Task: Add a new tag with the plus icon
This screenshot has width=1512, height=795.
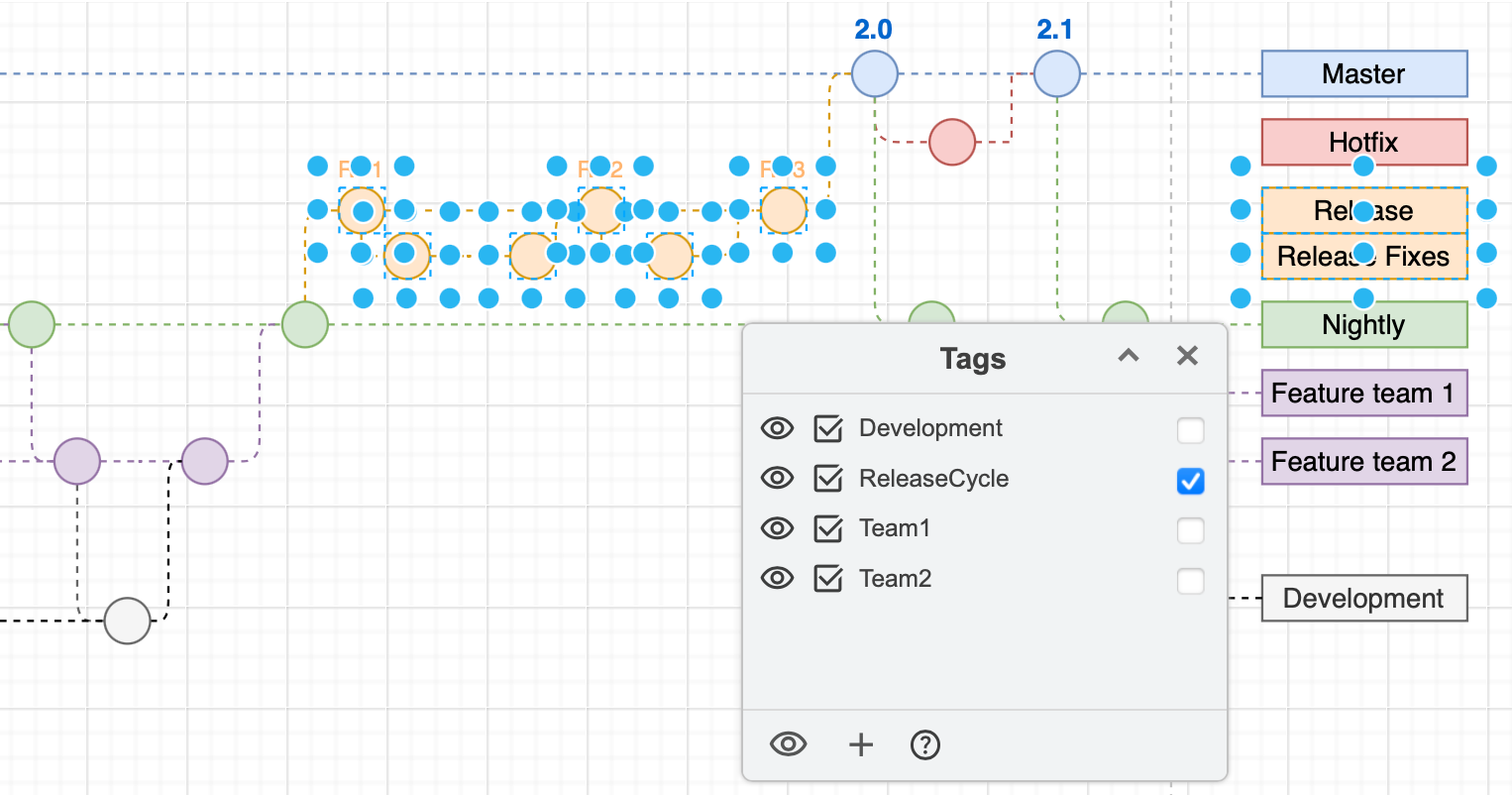Action: point(860,744)
